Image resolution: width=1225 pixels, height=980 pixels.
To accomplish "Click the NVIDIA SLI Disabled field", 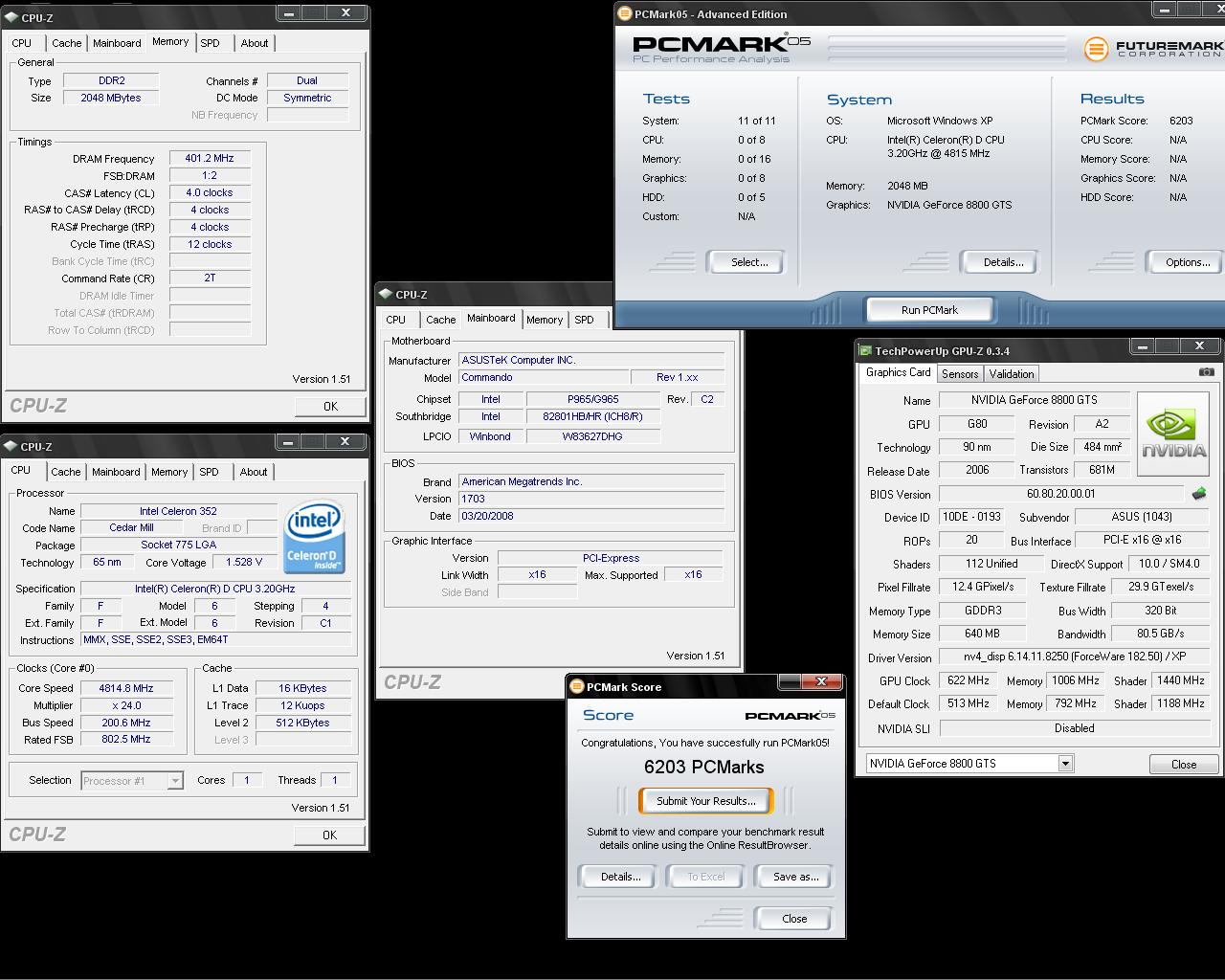I will [x=1074, y=728].
